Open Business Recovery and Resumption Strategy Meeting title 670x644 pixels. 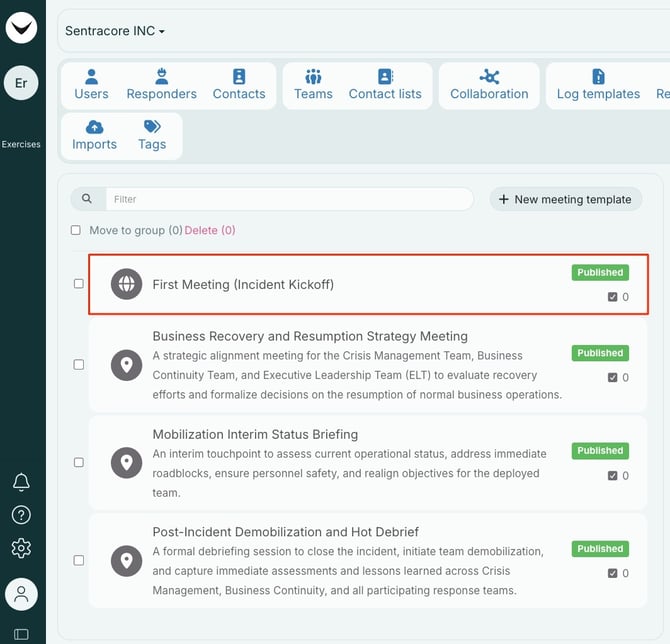click(310, 336)
